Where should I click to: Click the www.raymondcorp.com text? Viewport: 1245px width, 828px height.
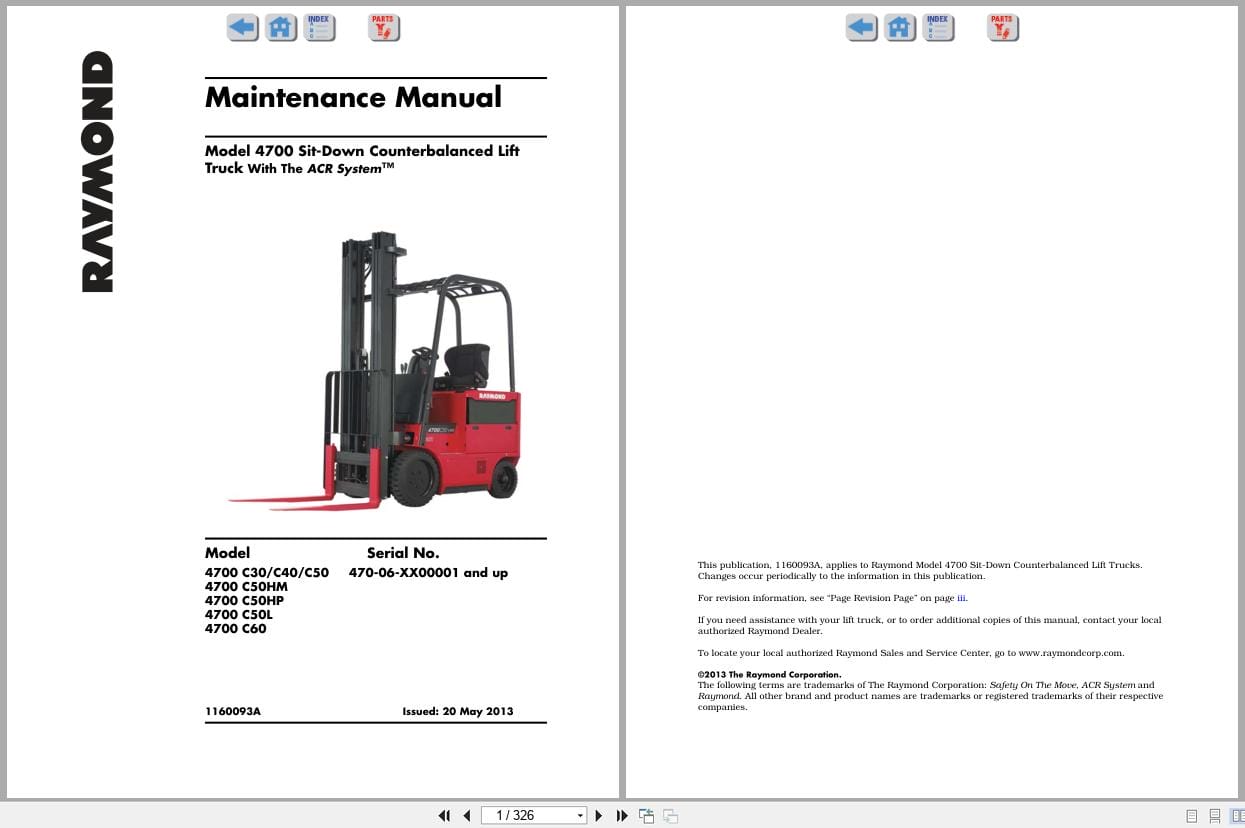point(1071,653)
